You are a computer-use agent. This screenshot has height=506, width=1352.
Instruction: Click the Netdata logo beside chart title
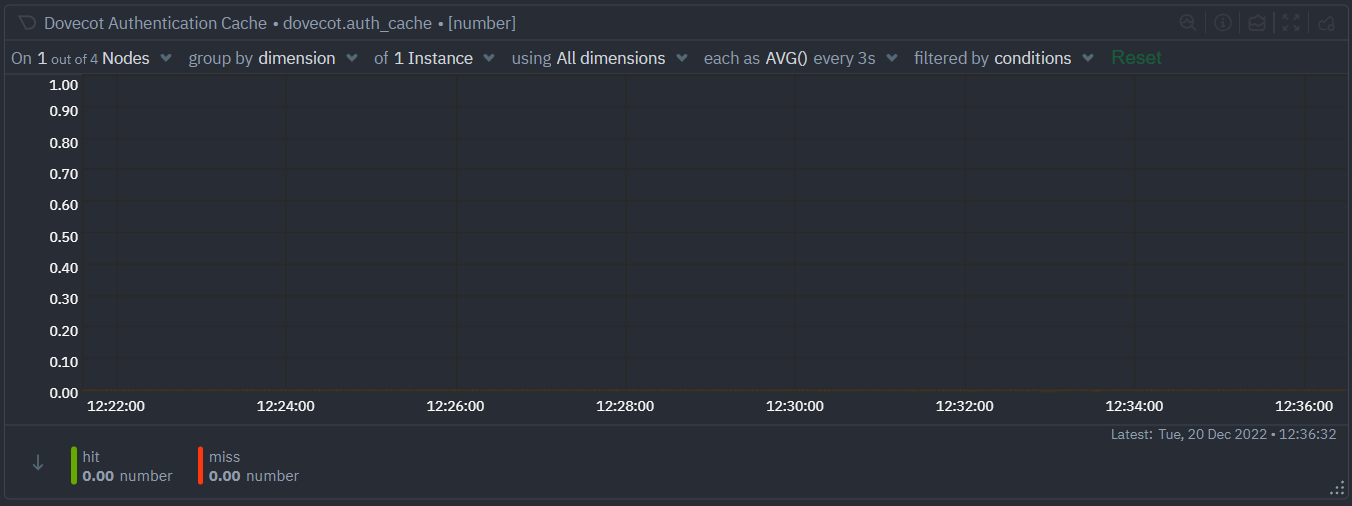coord(27,23)
